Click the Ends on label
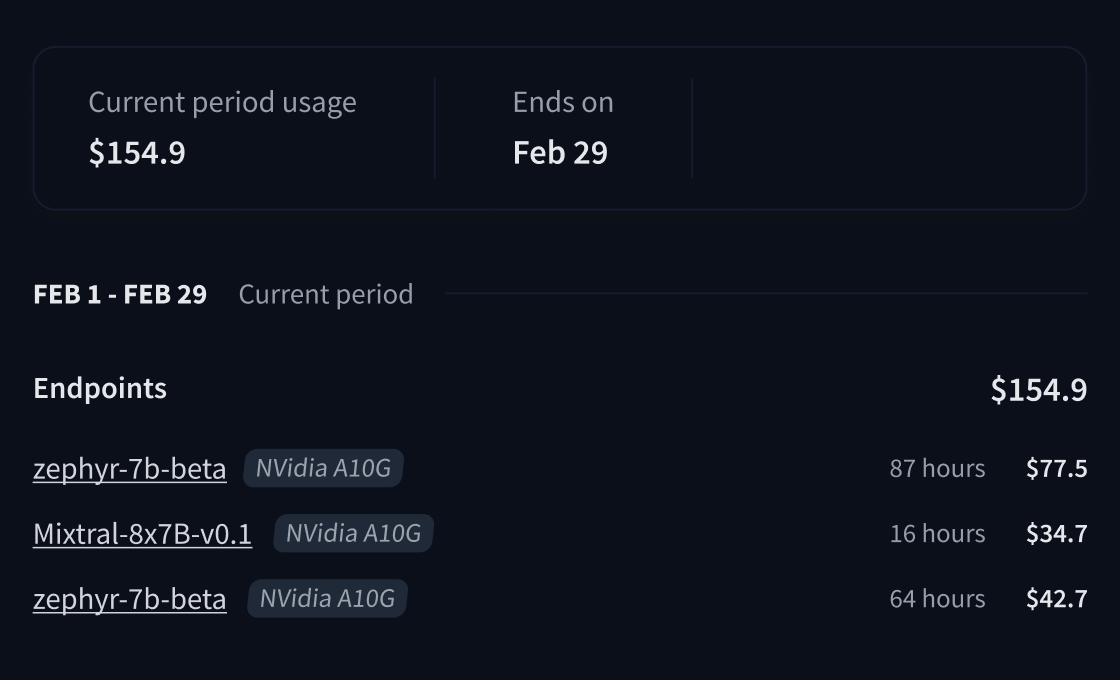The image size is (1120, 680). coord(563,102)
